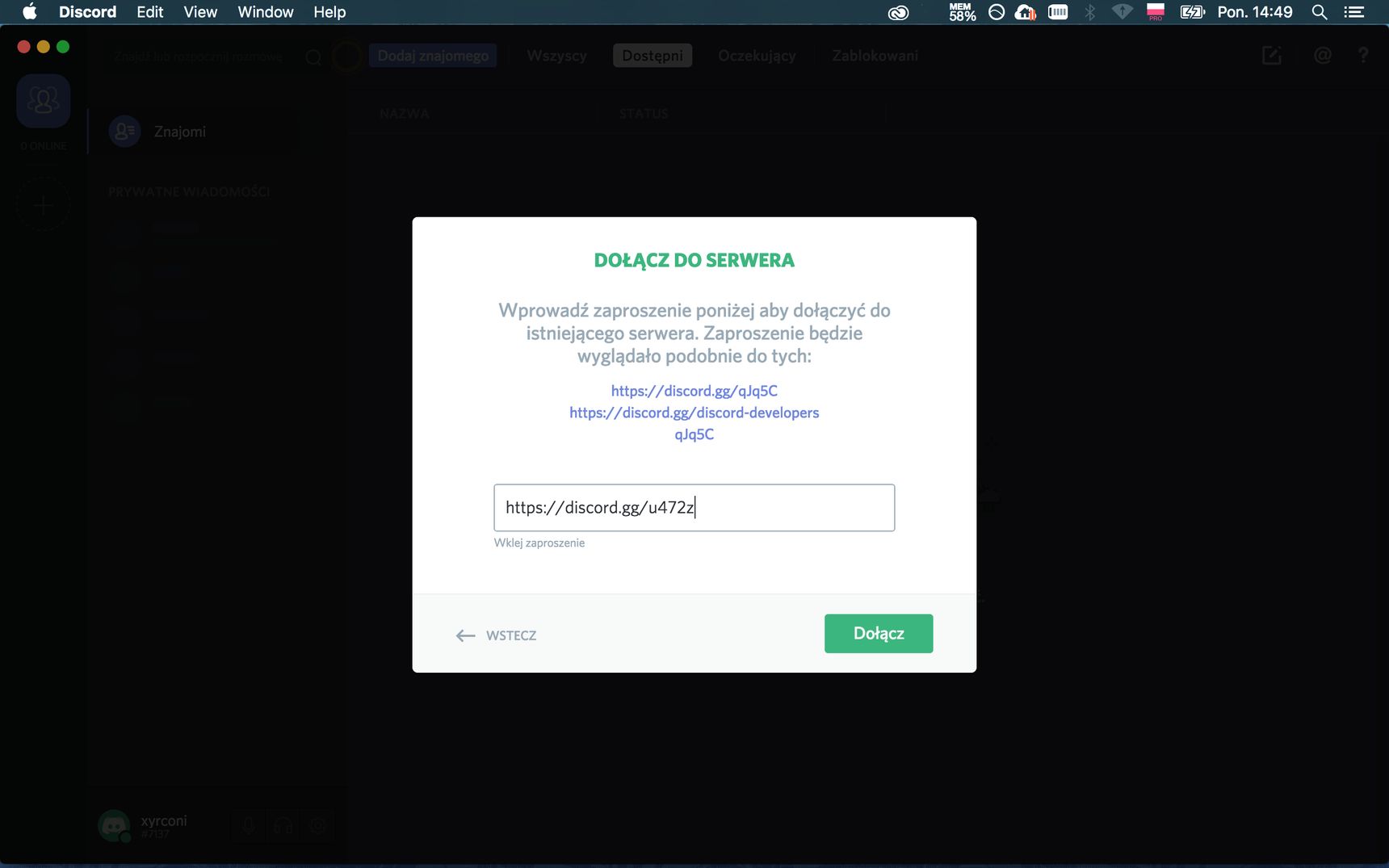The width and height of the screenshot is (1389, 868).
Task: Open the Notification Center list icon
Action: (x=1354, y=12)
